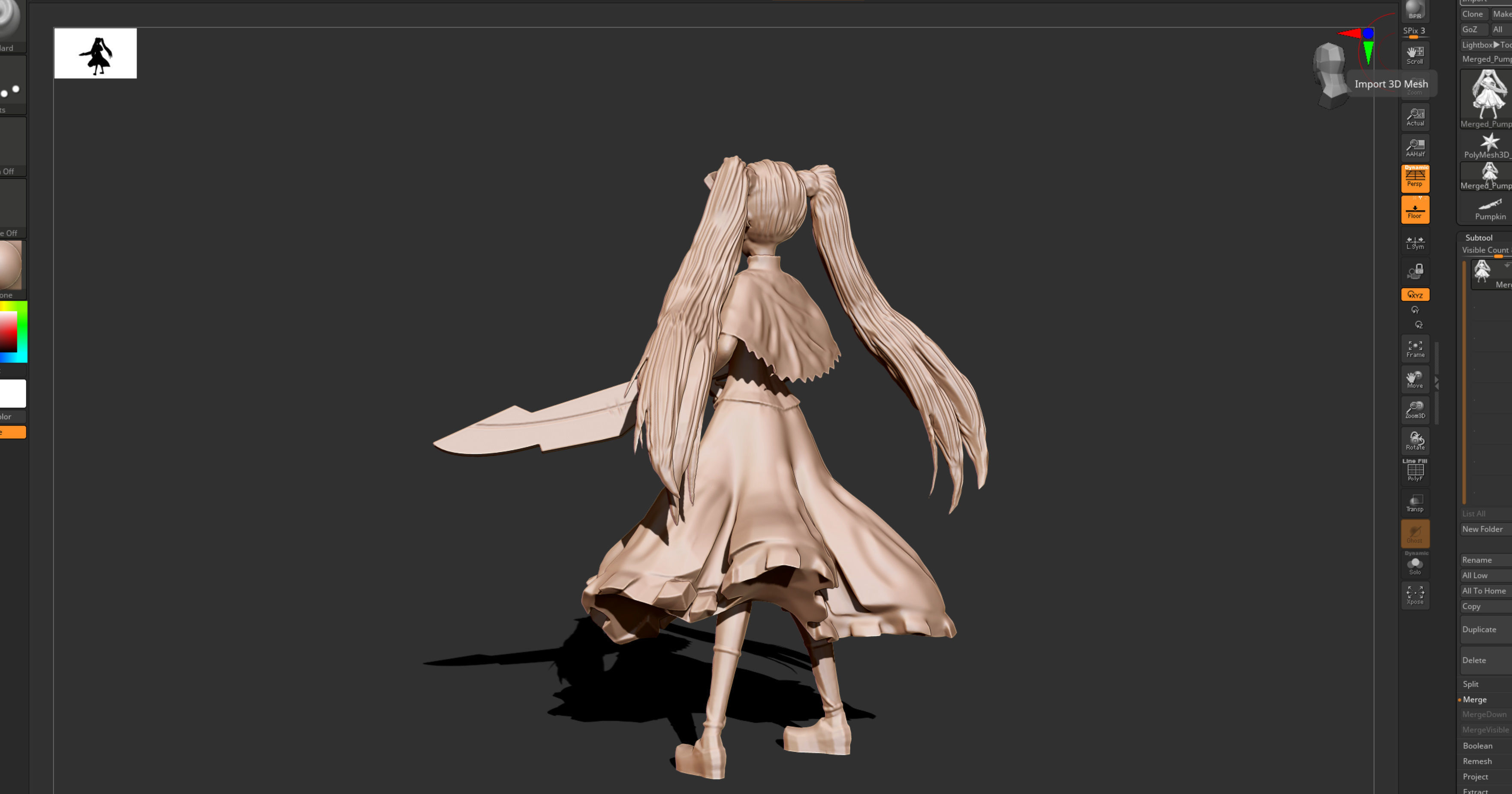Screen dimensions: 1512x794
Task: Toggle Solo mode
Action: [1415, 565]
